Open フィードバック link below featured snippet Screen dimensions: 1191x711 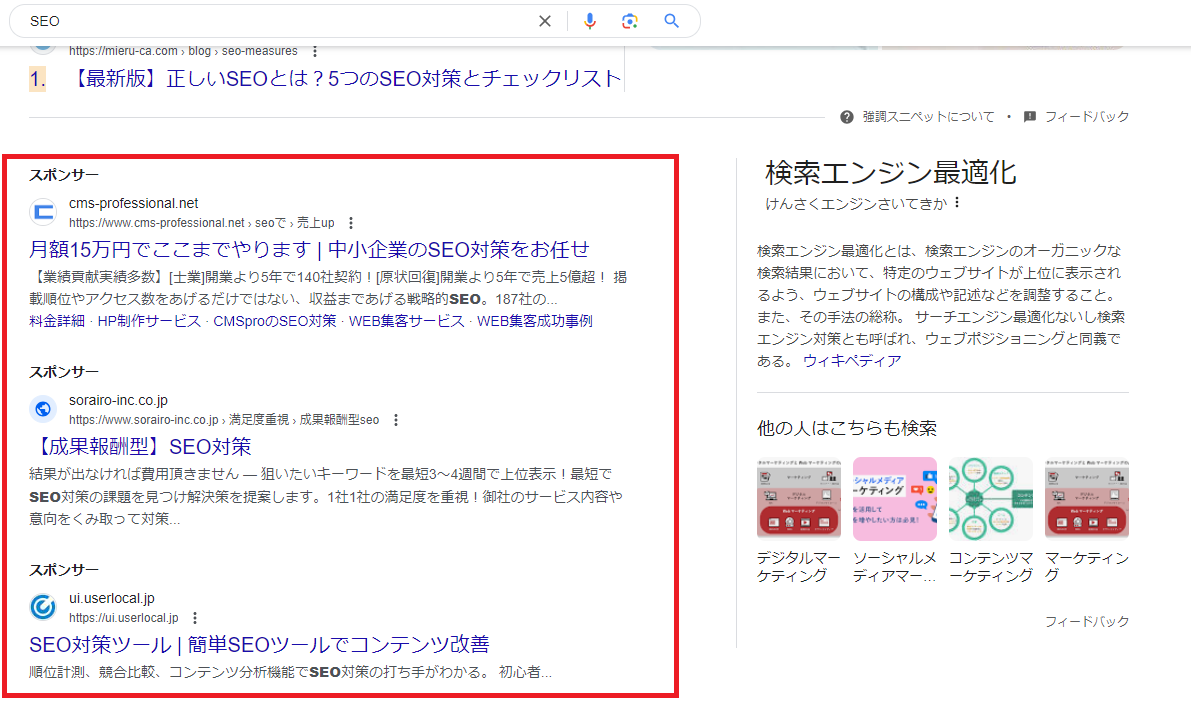[x=1087, y=117]
